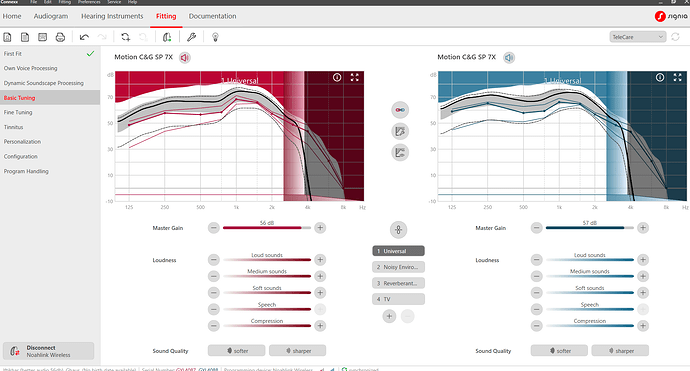
Task: Click the print icon in toolbar
Action: tap(60, 37)
